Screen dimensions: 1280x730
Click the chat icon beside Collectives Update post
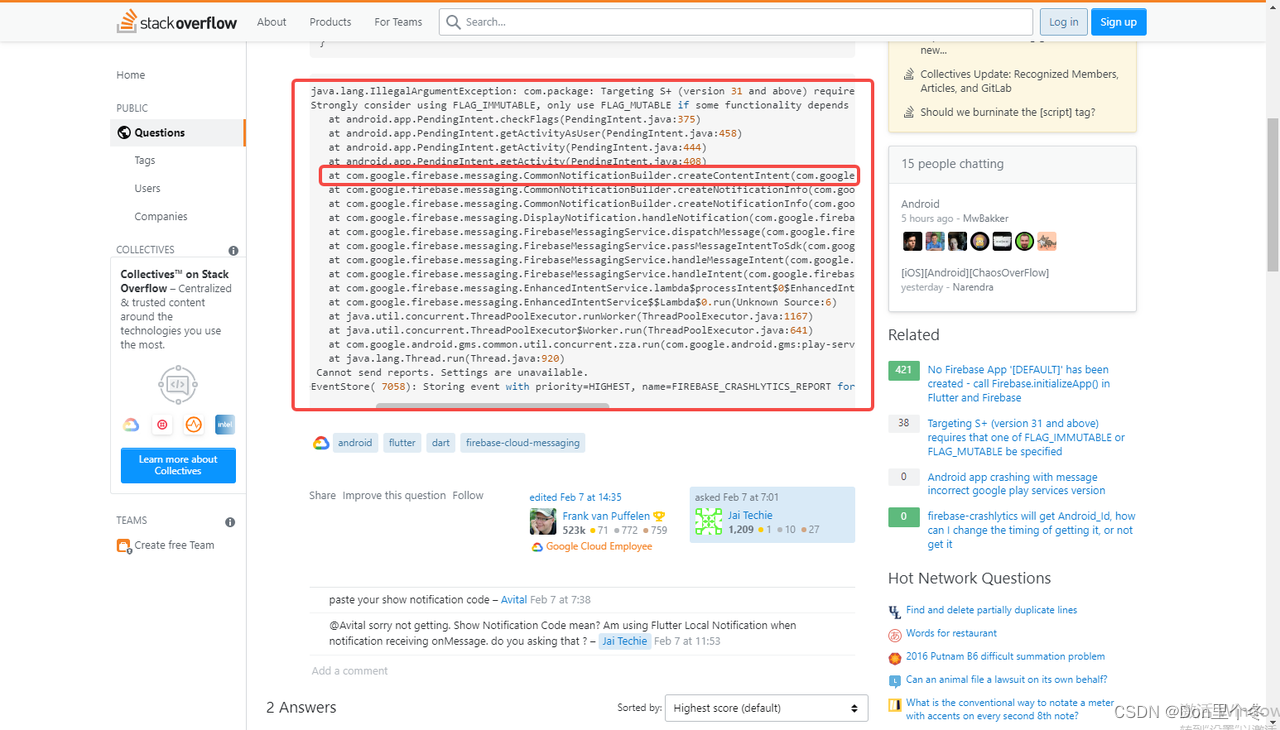909,75
